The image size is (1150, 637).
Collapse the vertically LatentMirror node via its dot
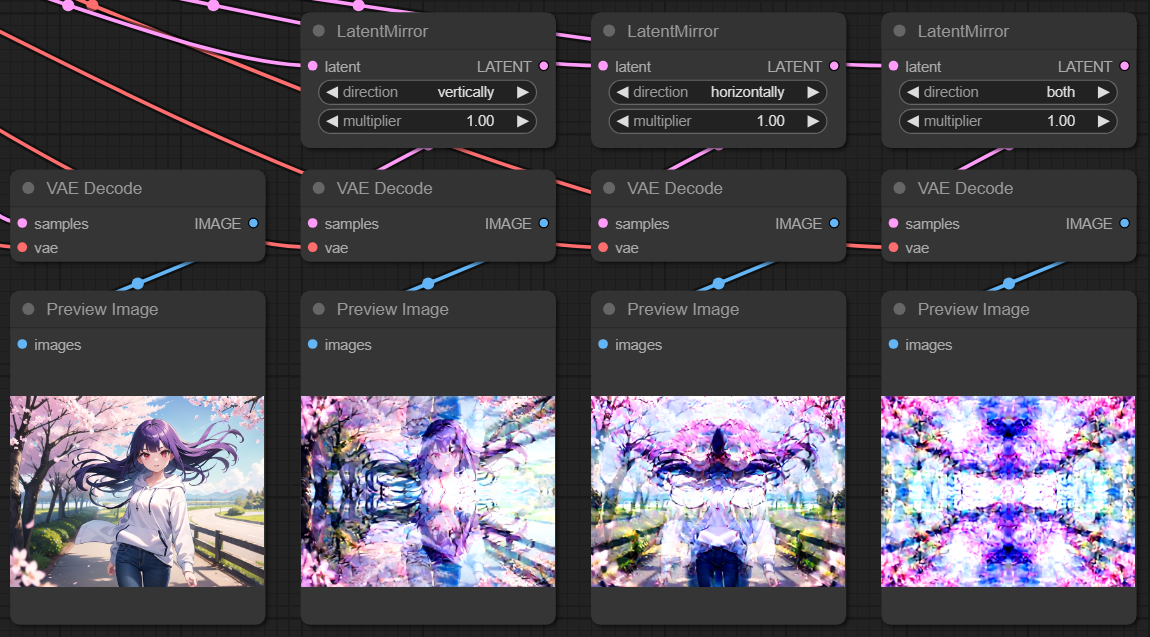click(x=319, y=31)
